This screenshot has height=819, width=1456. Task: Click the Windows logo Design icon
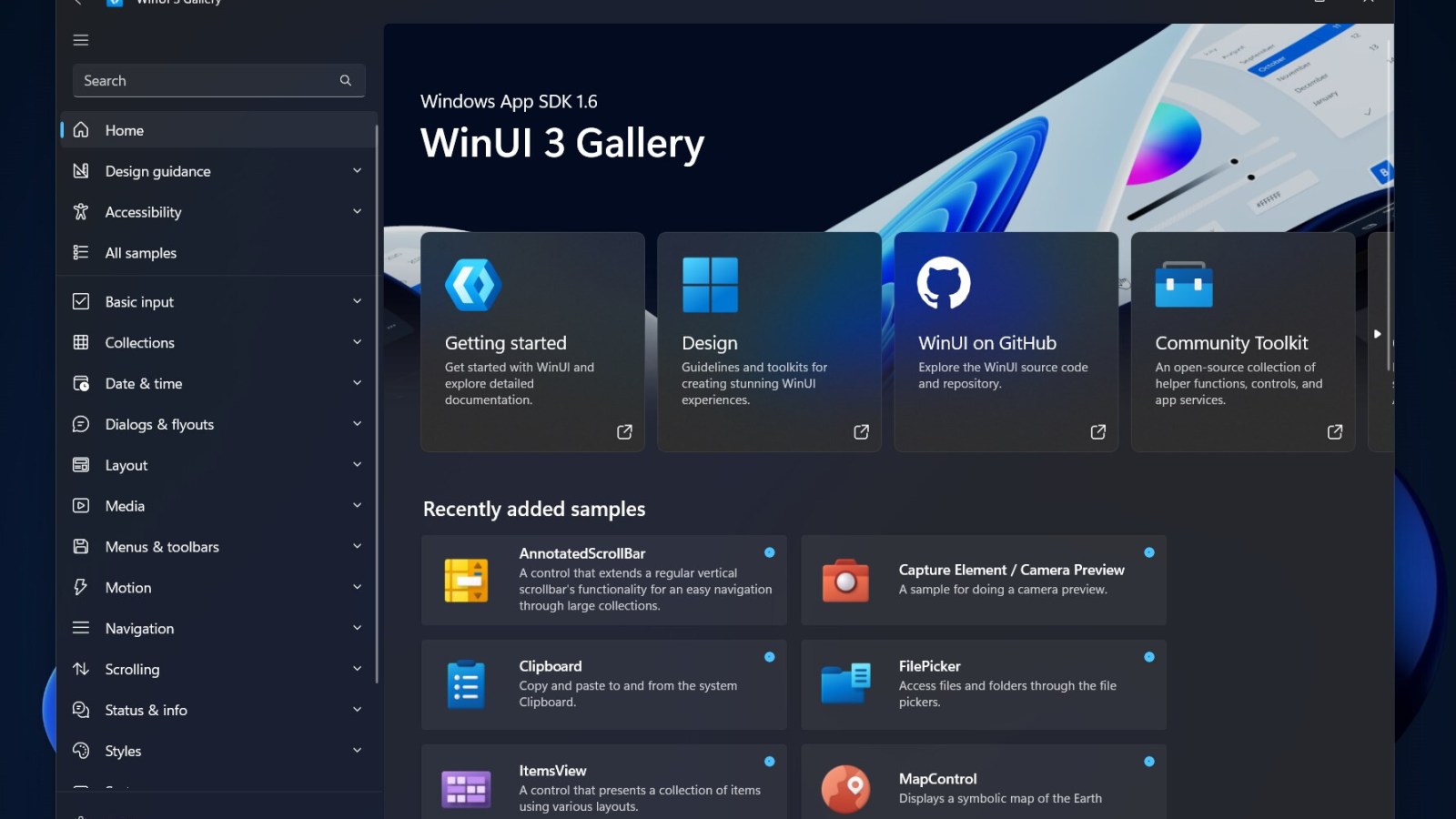point(710,285)
